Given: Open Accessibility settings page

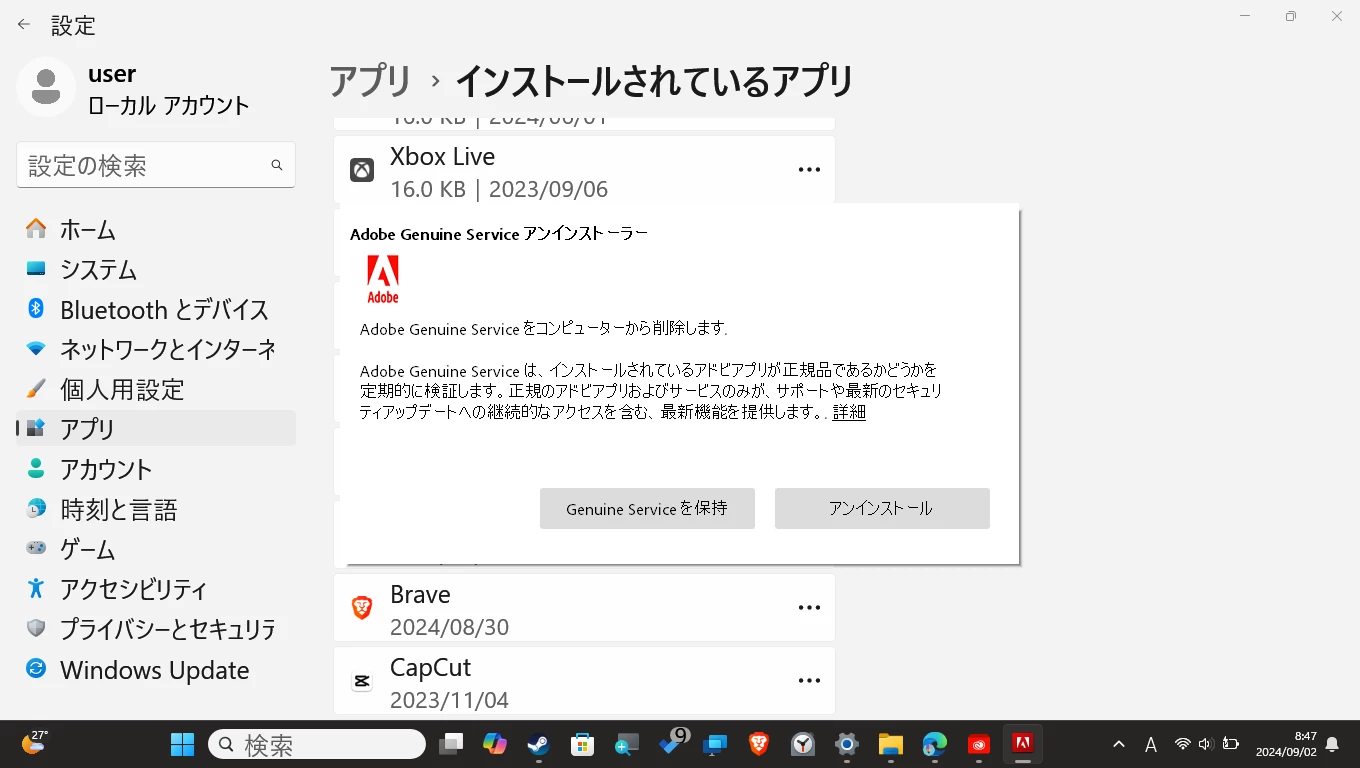Looking at the screenshot, I should [x=156, y=589].
